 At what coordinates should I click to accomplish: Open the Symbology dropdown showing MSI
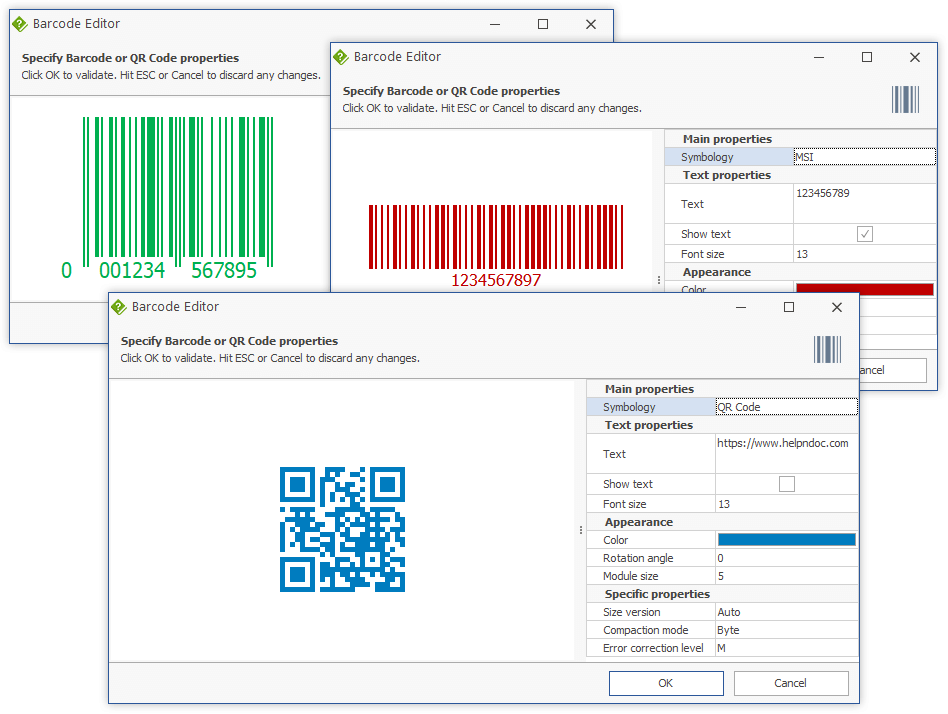(x=864, y=157)
